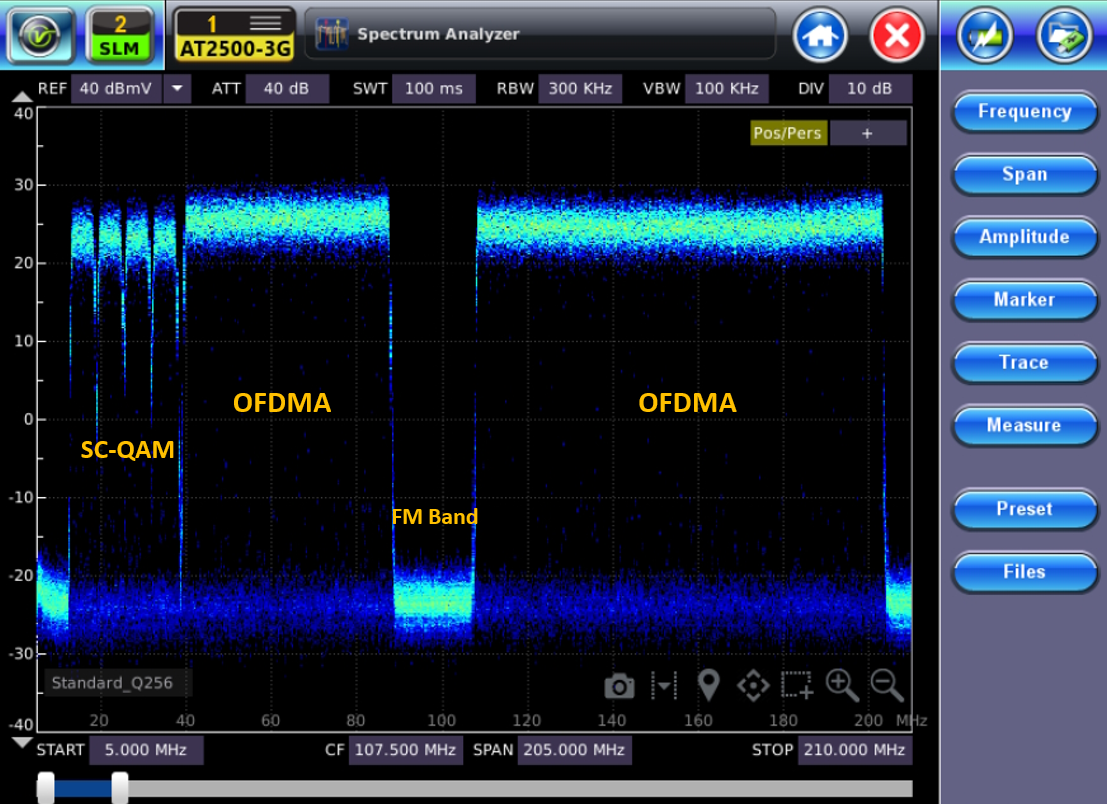Select the zoom region selection icon
The width and height of the screenshot is (1107, 804).
797,687
